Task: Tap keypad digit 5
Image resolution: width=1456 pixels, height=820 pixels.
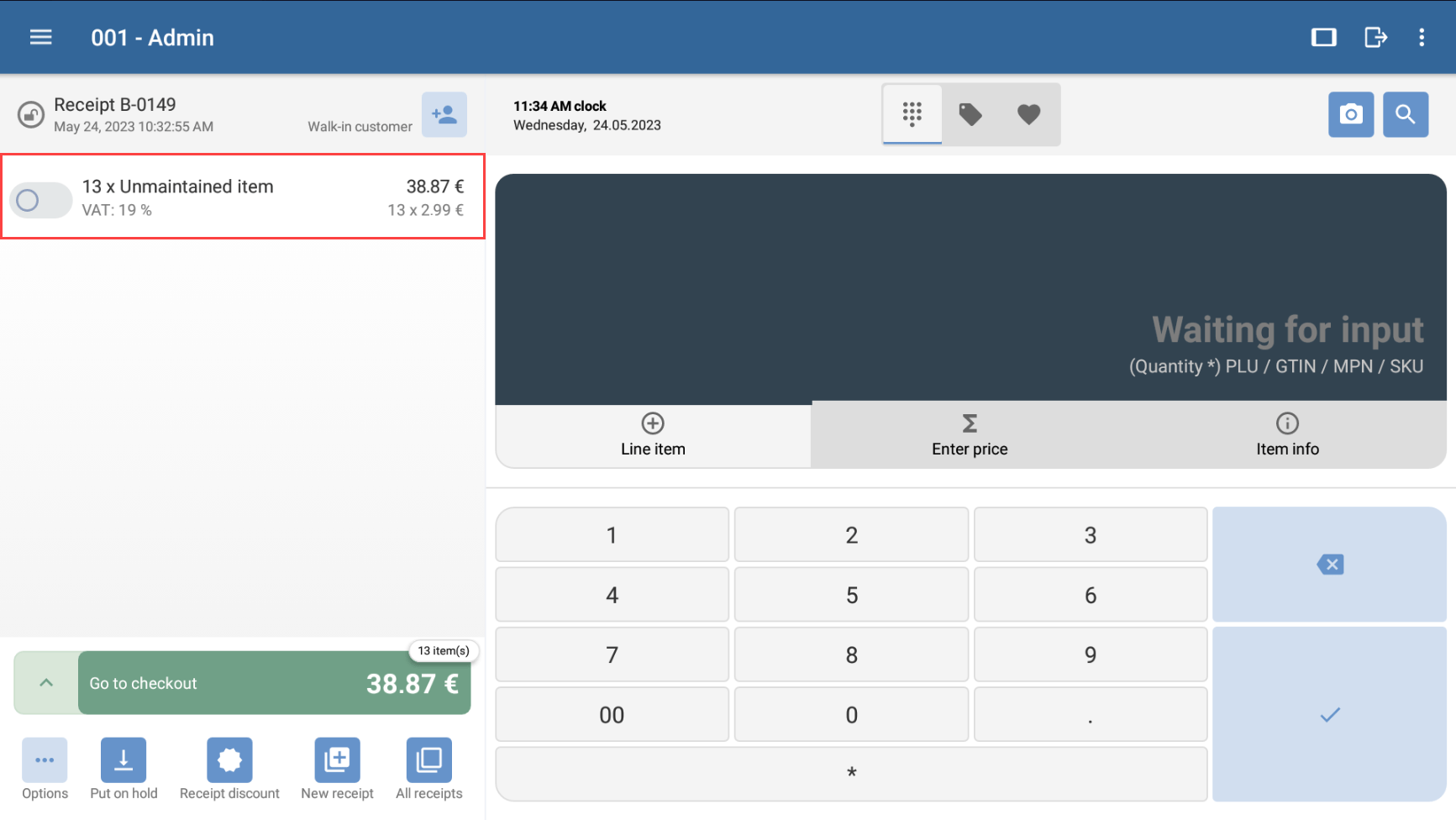Action: point(851,595)
